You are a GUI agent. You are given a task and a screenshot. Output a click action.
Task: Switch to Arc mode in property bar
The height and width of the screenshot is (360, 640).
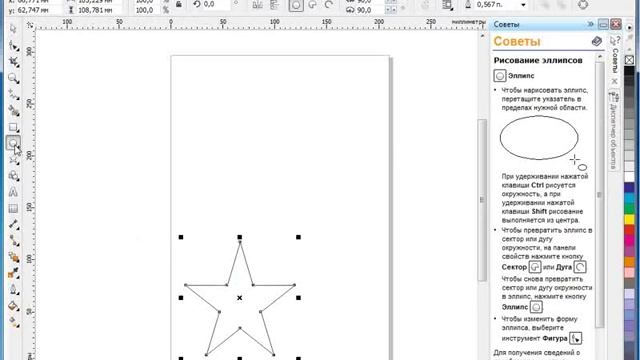329,5
